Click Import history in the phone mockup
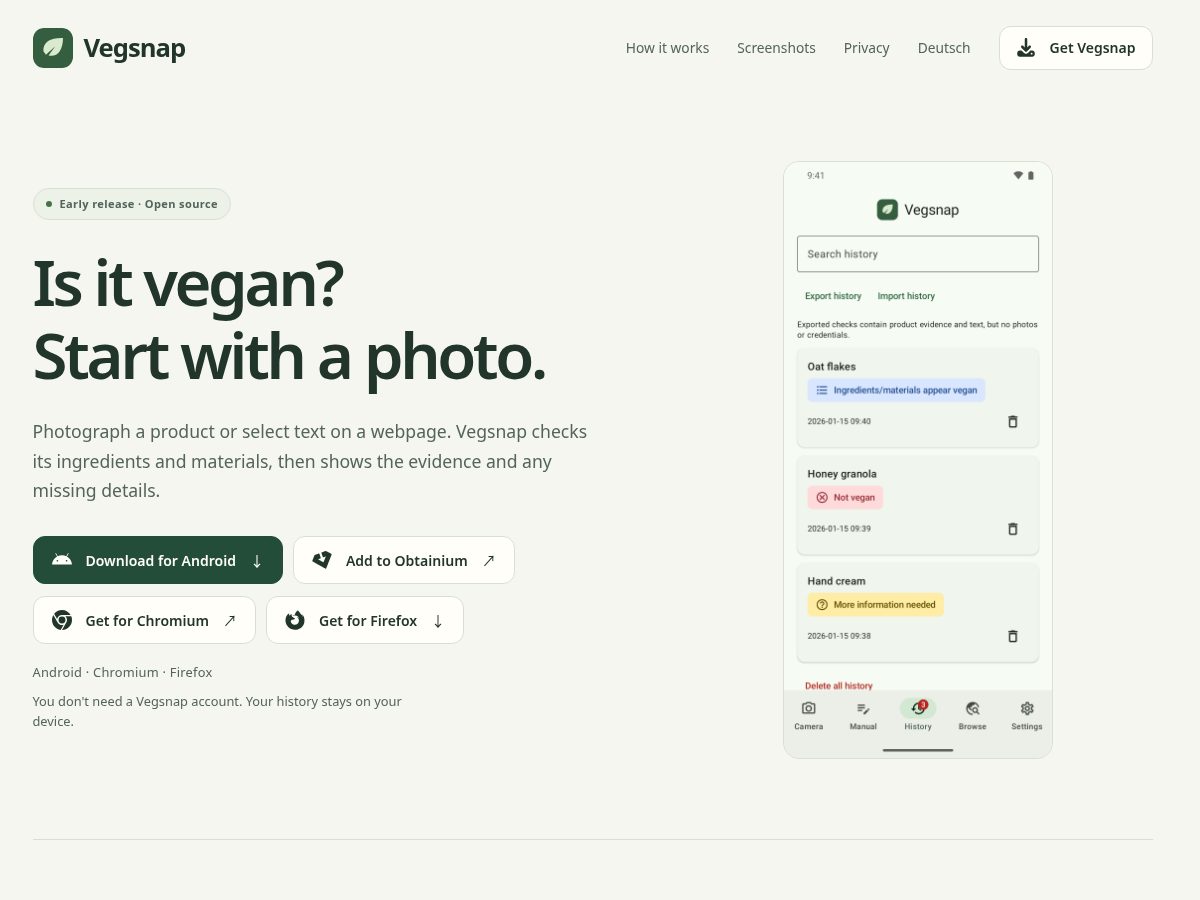 (906, 296)
